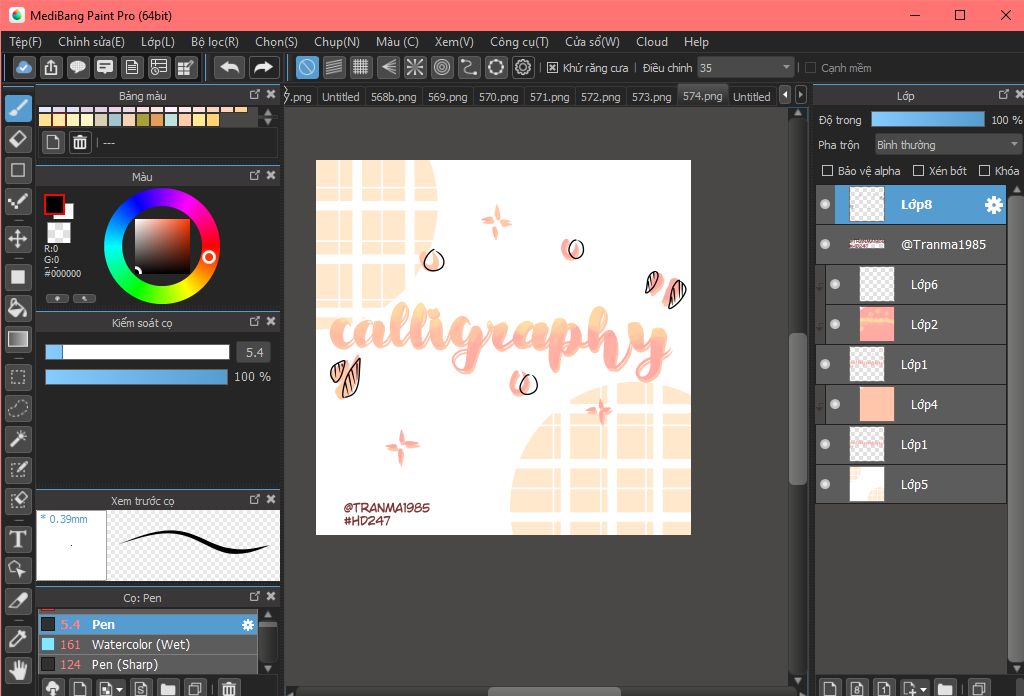This screenshot has width=1024, height=696.
Task: Hide the Lớp5 layer visibility
Action: (825, 485)
